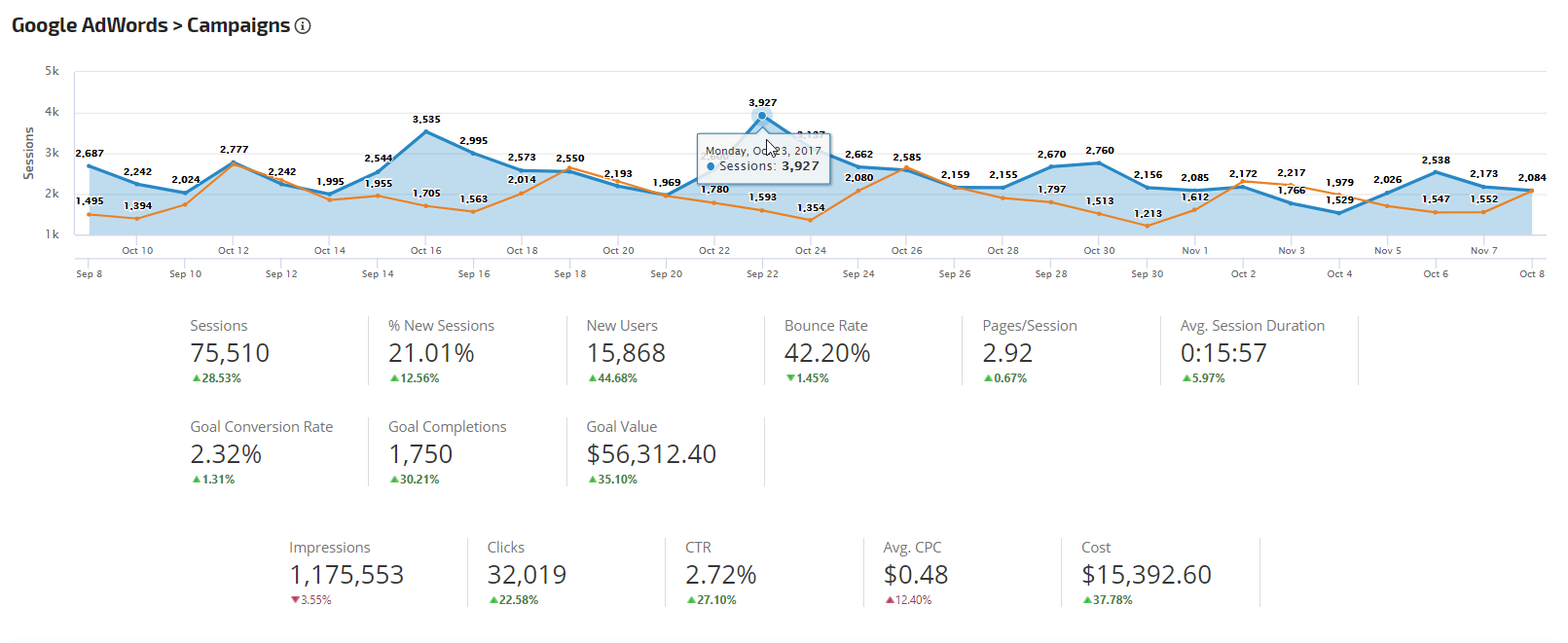Select the $15,392.60 Cost value

(1147, 575)
